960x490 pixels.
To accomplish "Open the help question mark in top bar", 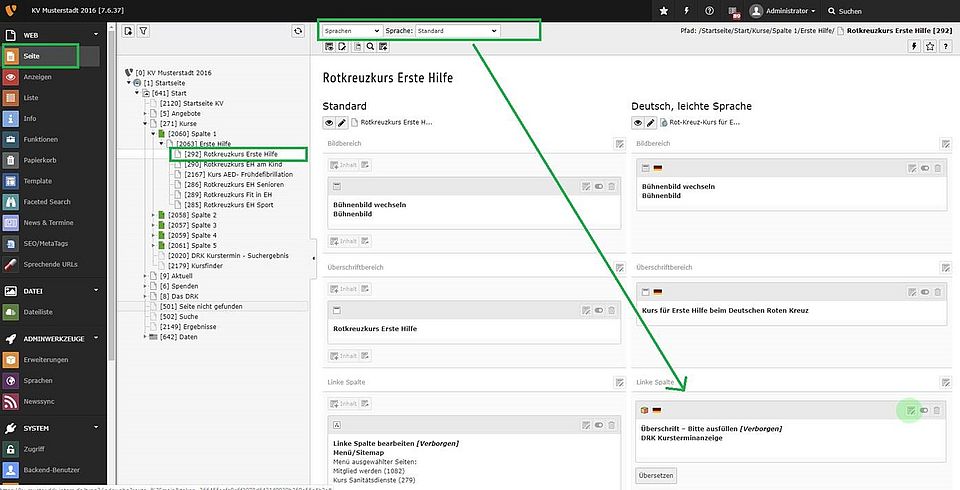I will [x=709, y=11].
